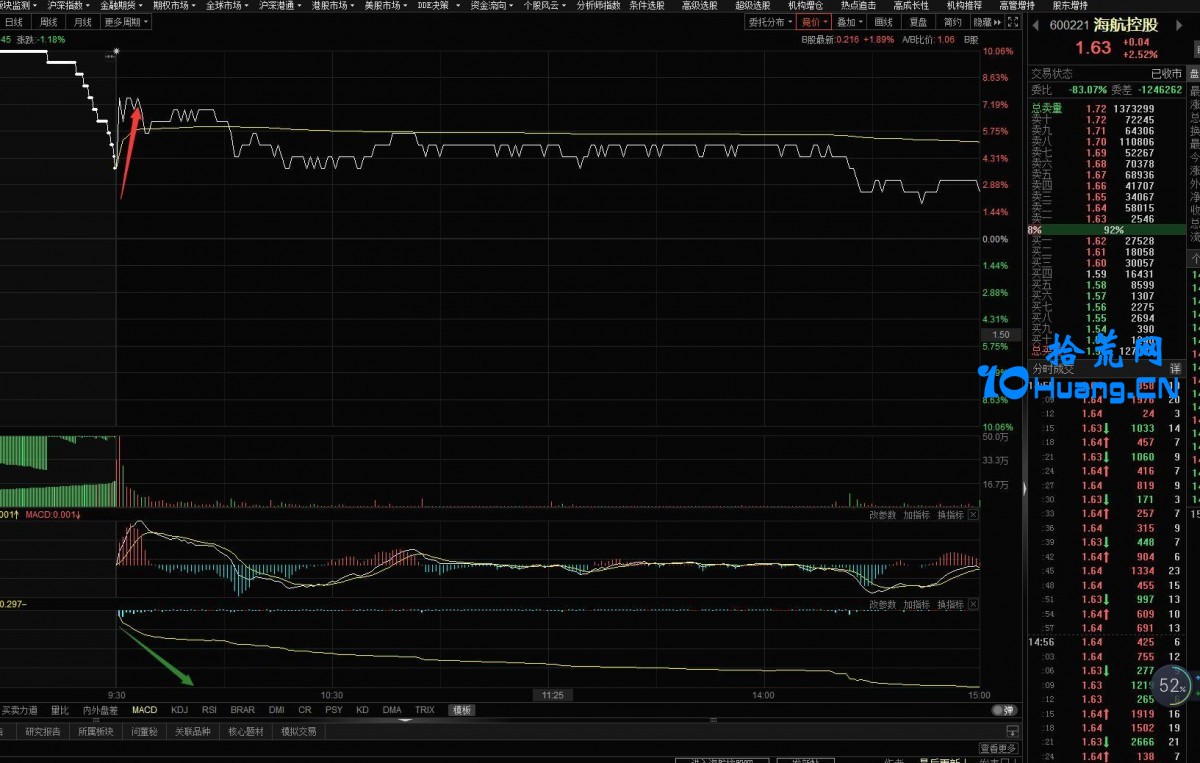Close the MACD indicator panel
Viewport: 1200px width, 763px height.
pos(973,516)
